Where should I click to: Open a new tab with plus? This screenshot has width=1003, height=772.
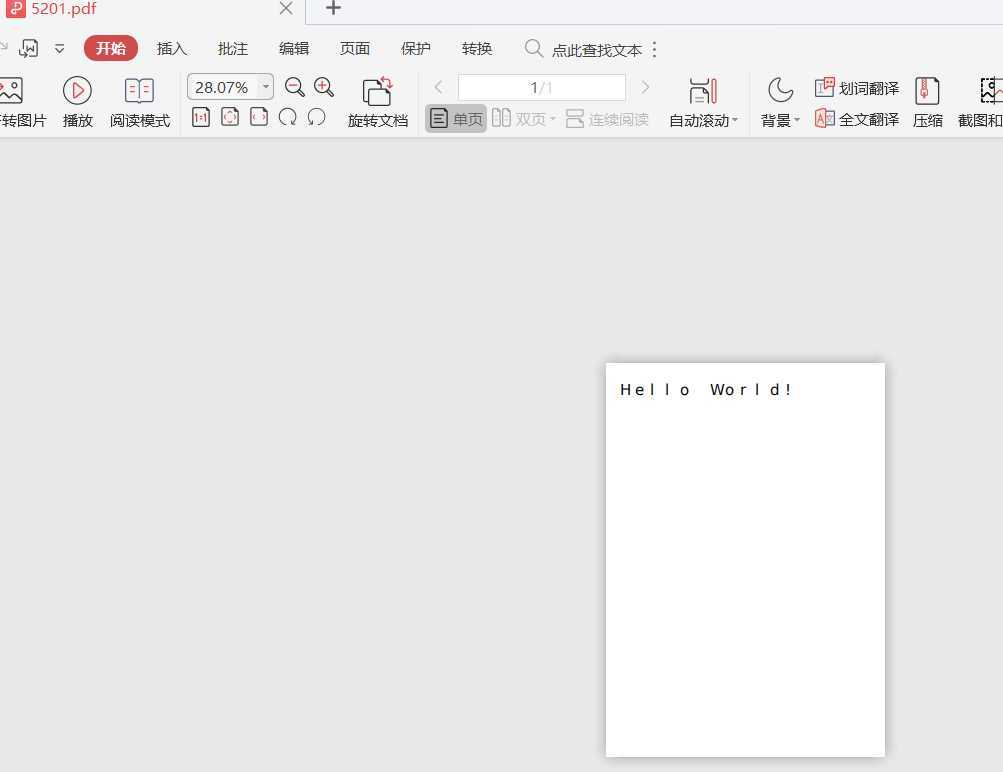click(x=333, y=8)
